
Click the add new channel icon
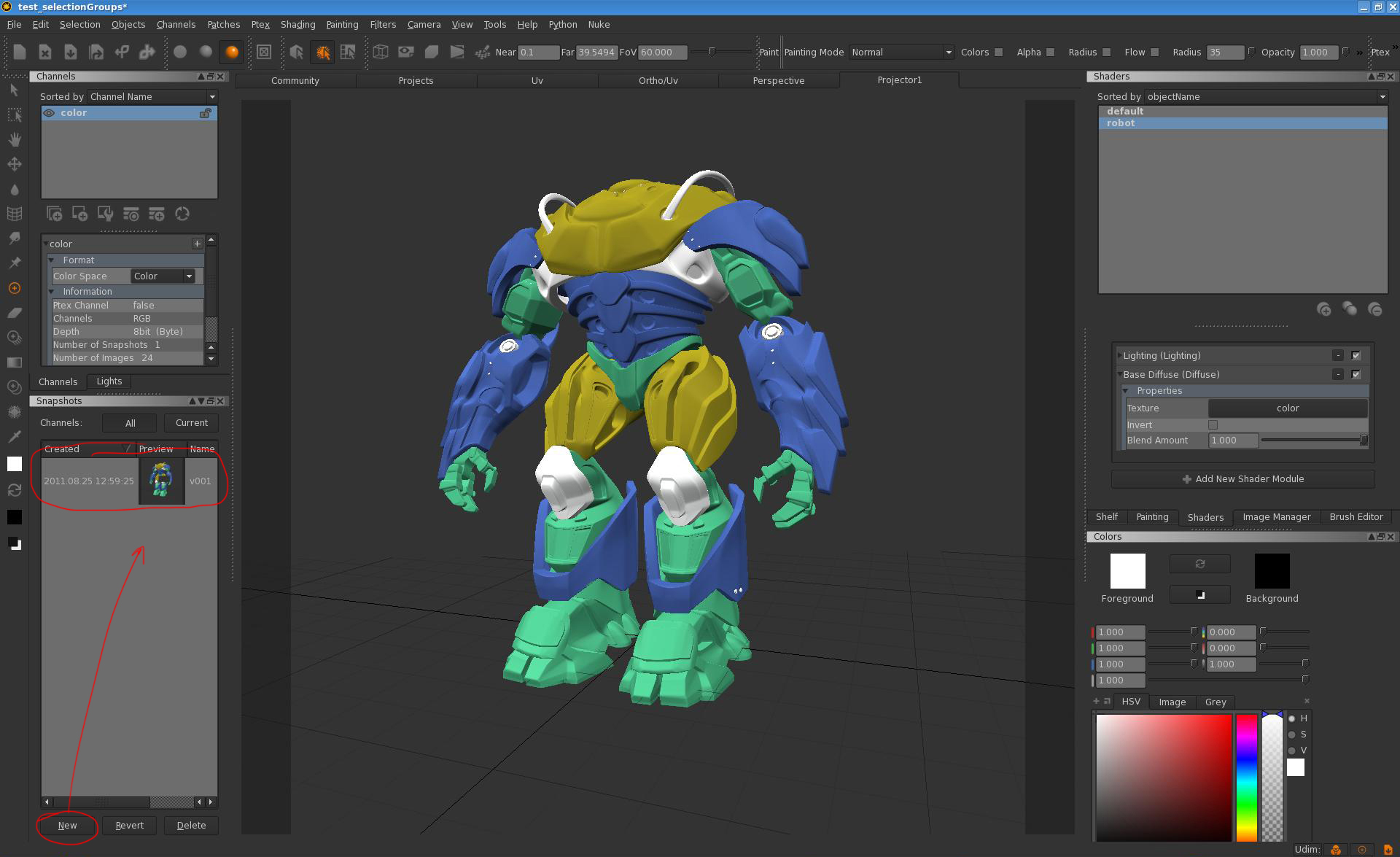click(x=54, y=214)
